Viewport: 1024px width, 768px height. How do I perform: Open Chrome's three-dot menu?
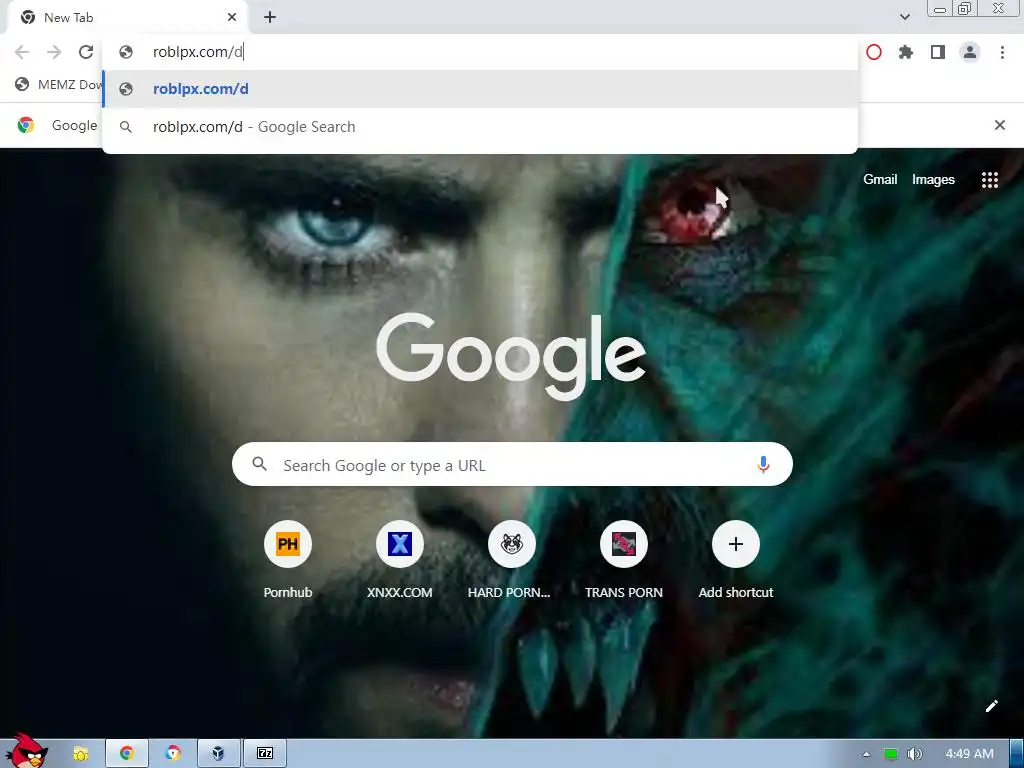[1002, 52]
